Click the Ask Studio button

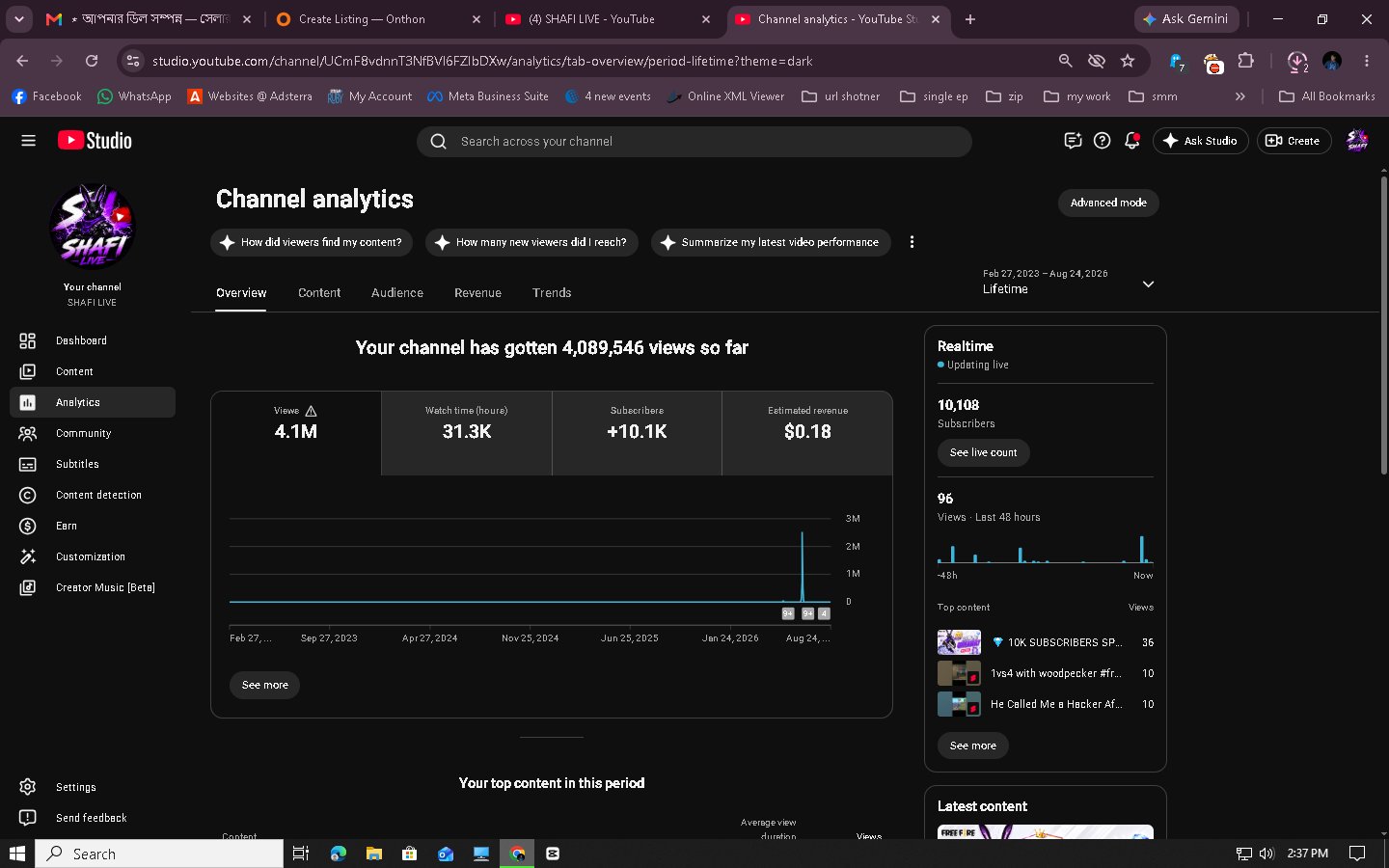pos(1200,141)
